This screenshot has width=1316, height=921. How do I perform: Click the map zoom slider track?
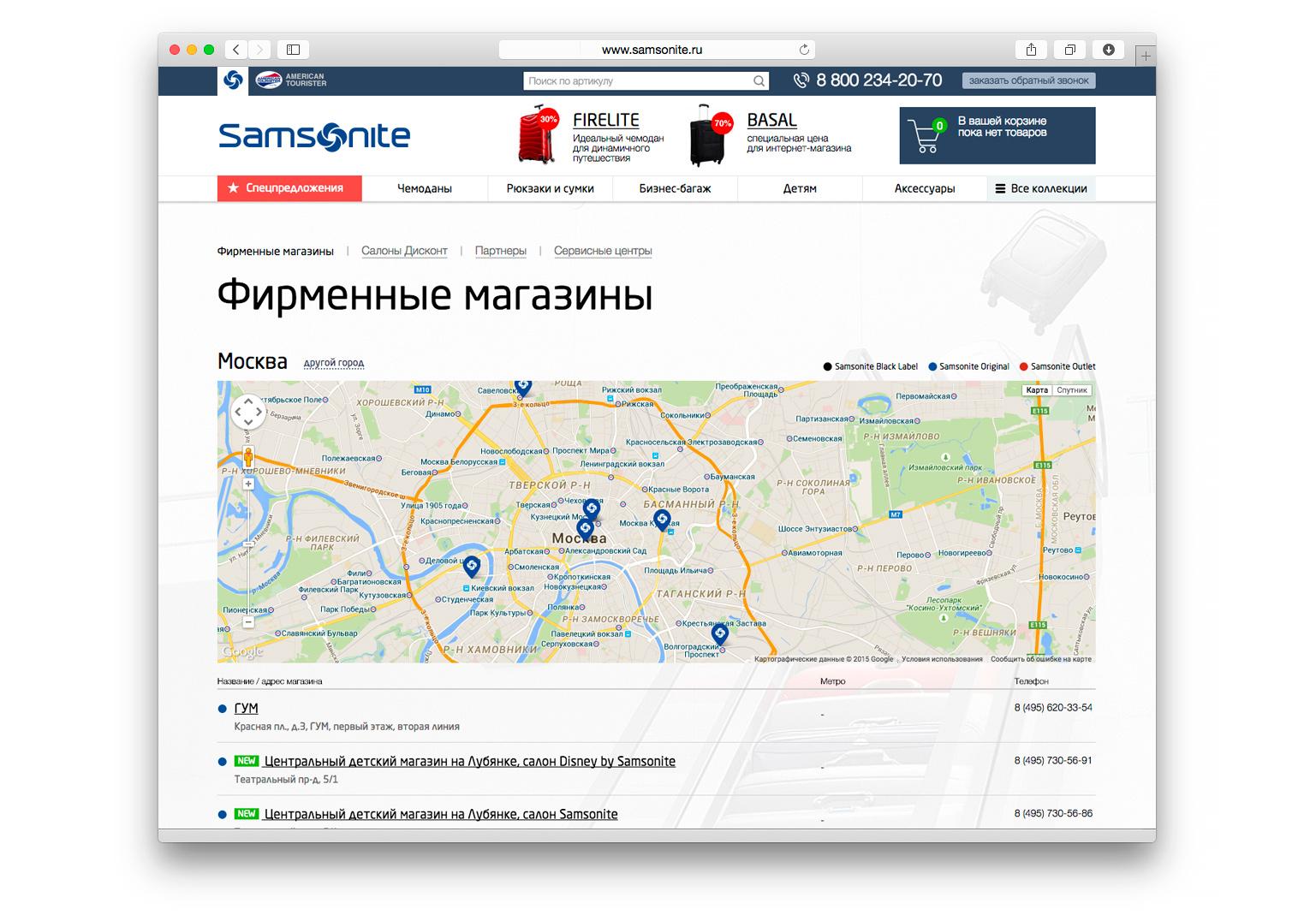tap(248, 553)
